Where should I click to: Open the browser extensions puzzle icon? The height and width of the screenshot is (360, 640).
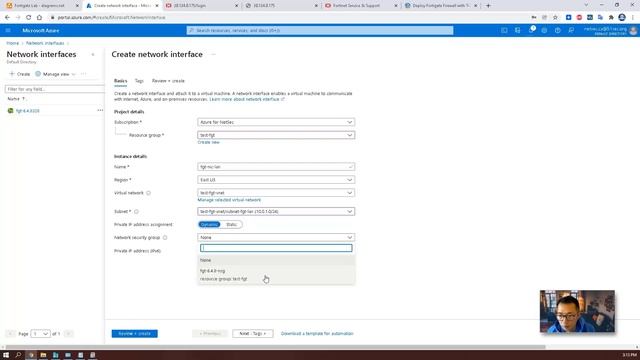point(611,18)
